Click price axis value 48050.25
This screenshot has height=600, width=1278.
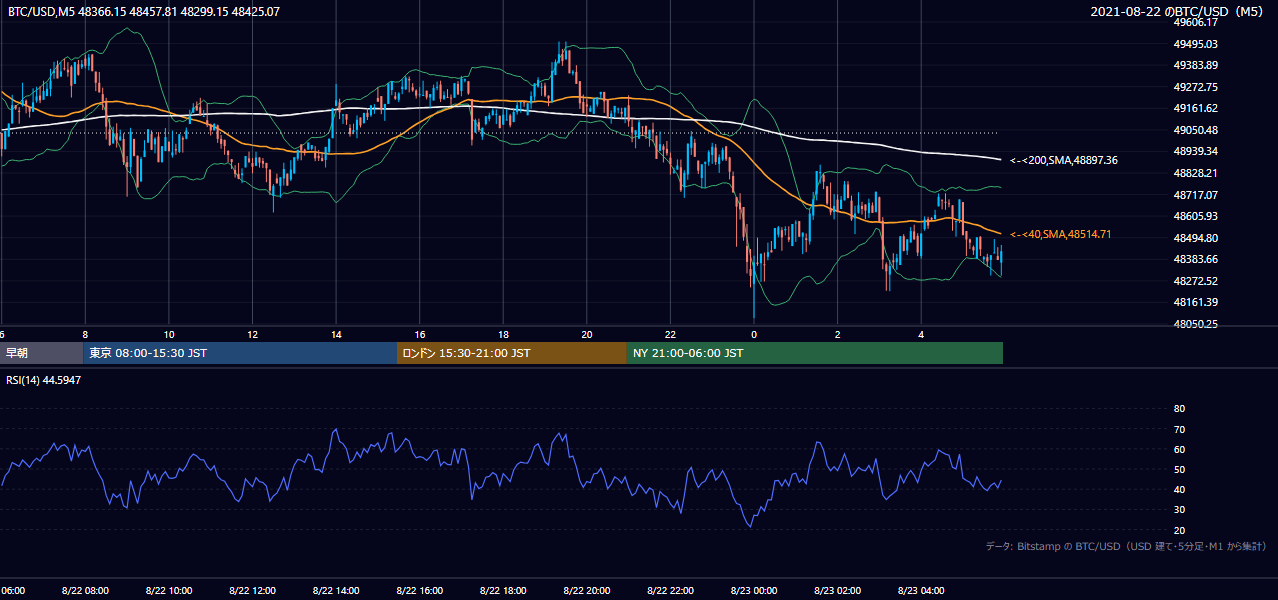coord(1196,324)
